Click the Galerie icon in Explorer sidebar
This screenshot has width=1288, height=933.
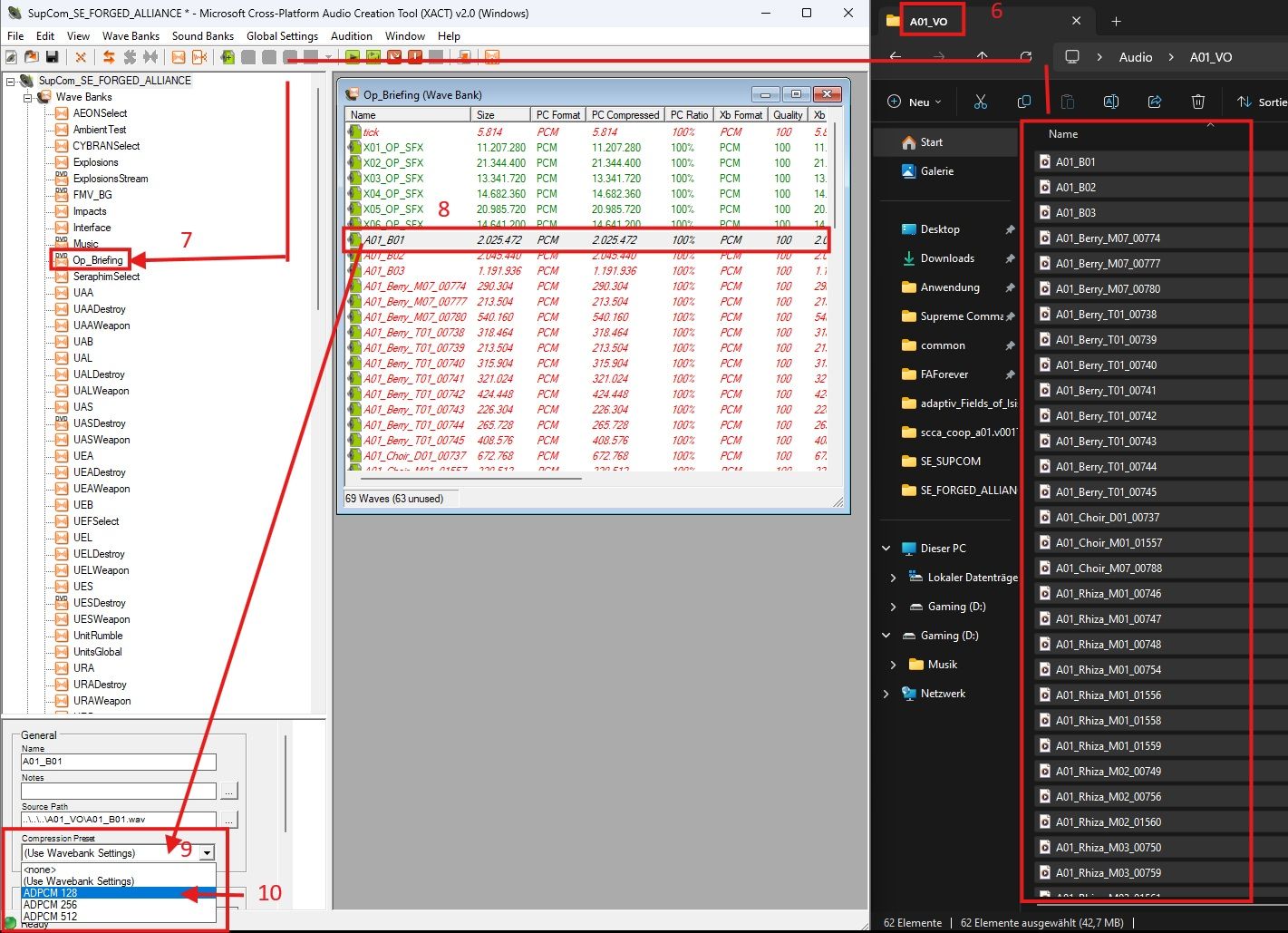(x=909, y=171)
